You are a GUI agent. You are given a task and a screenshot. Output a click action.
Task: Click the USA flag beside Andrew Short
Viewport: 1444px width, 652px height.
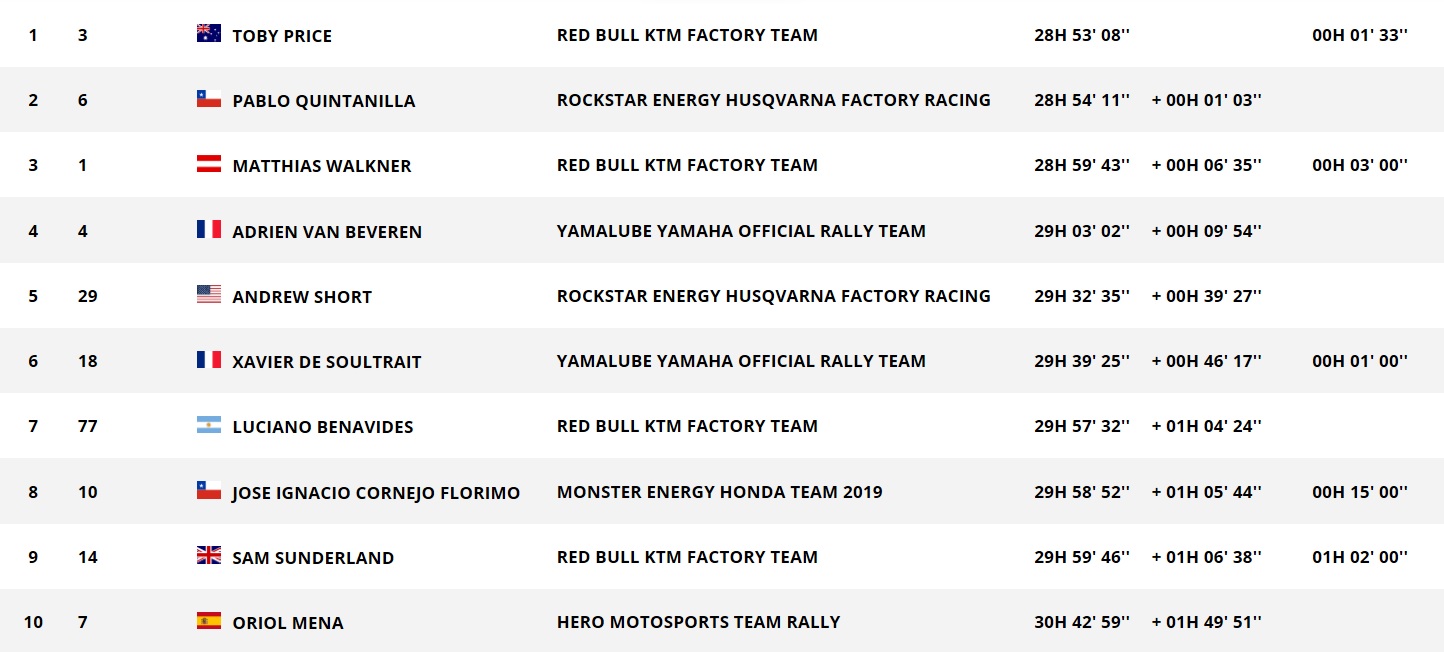(208, 295)
